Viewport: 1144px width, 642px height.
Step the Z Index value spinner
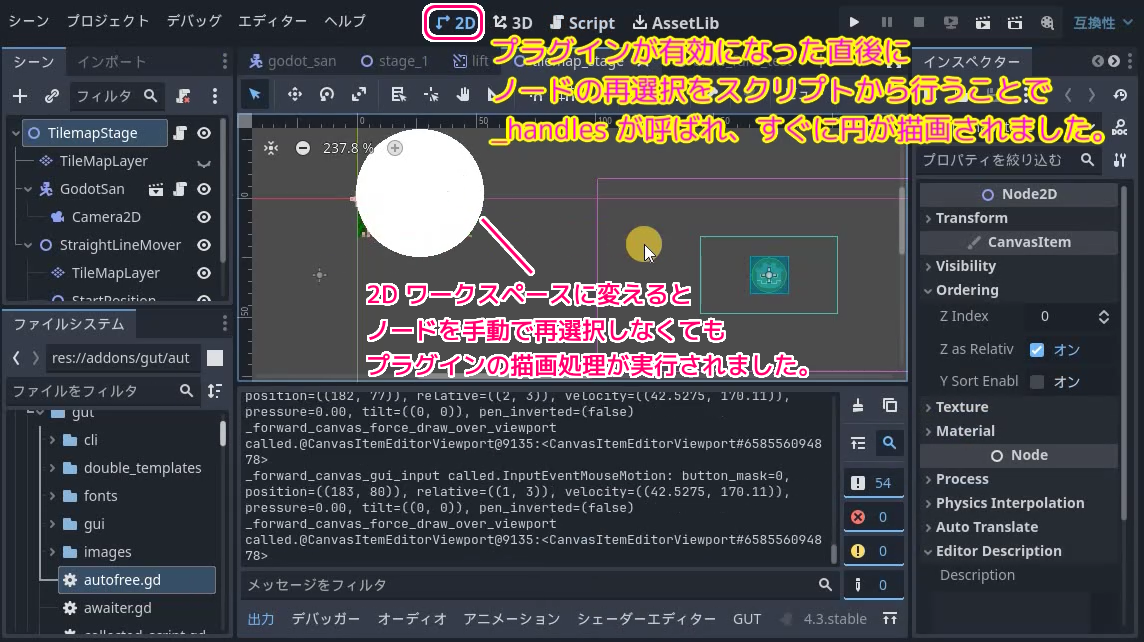[1103, 317]
